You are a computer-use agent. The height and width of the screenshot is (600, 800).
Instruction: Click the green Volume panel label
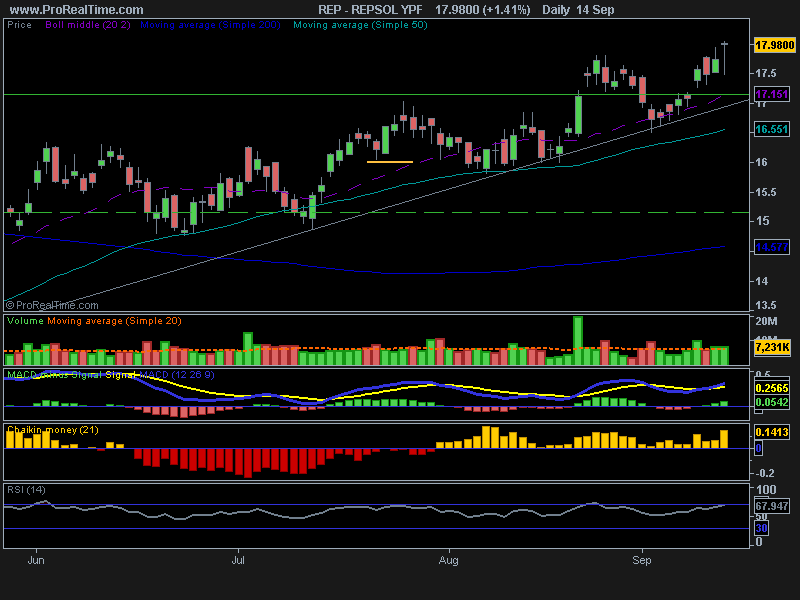(25, 321)
